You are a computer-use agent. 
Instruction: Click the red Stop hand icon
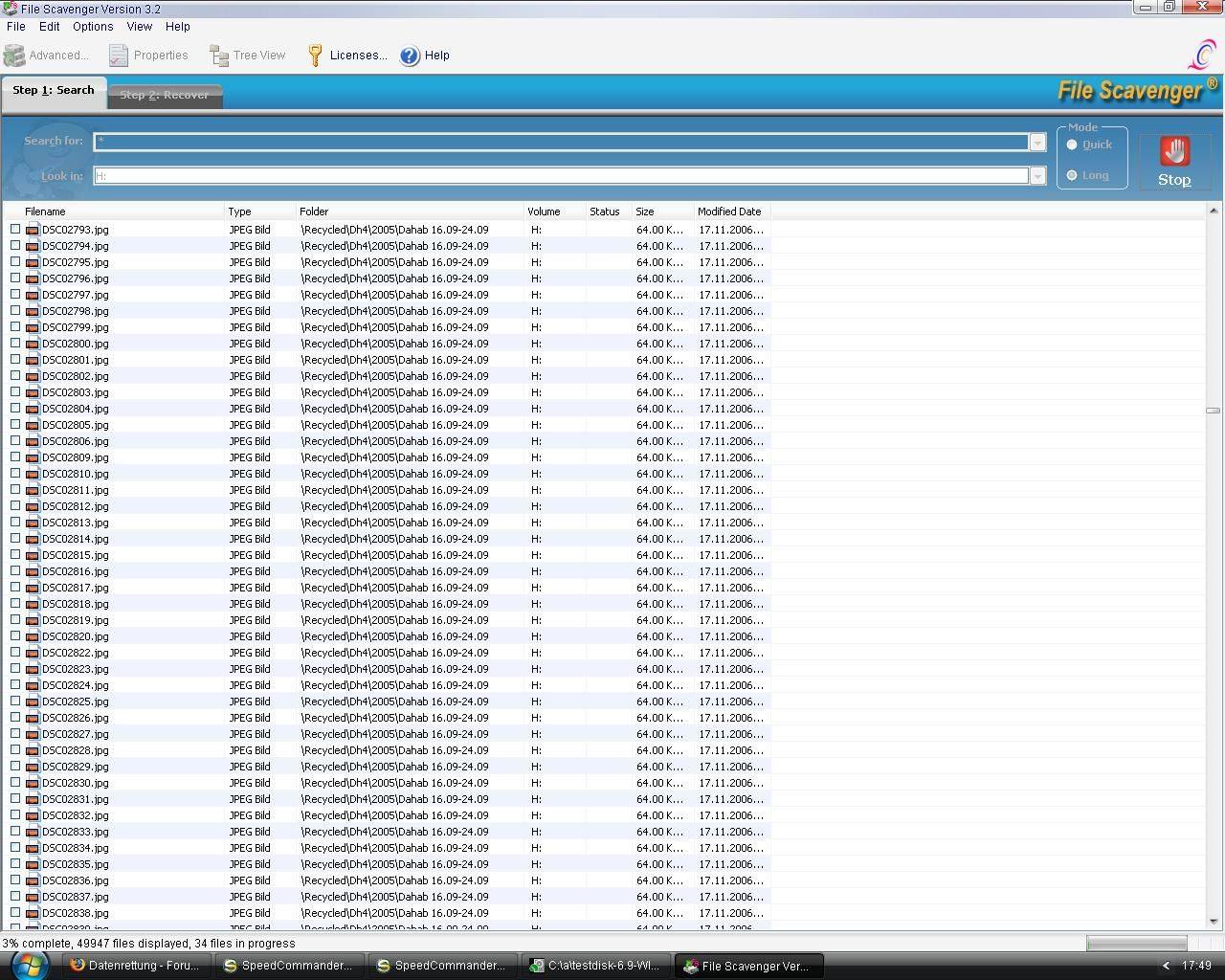tap(1174, 151)
